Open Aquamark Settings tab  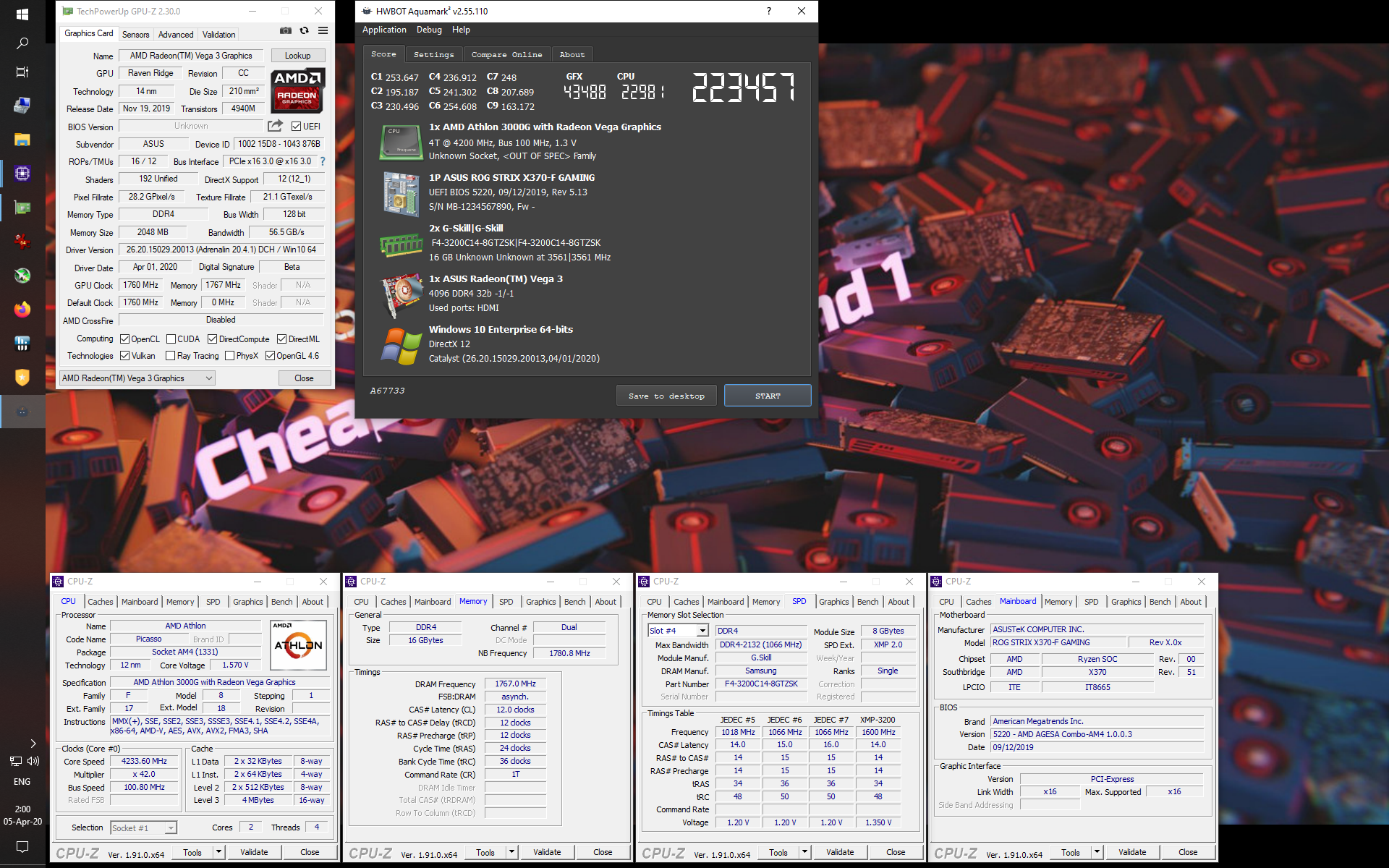[433, 55]
